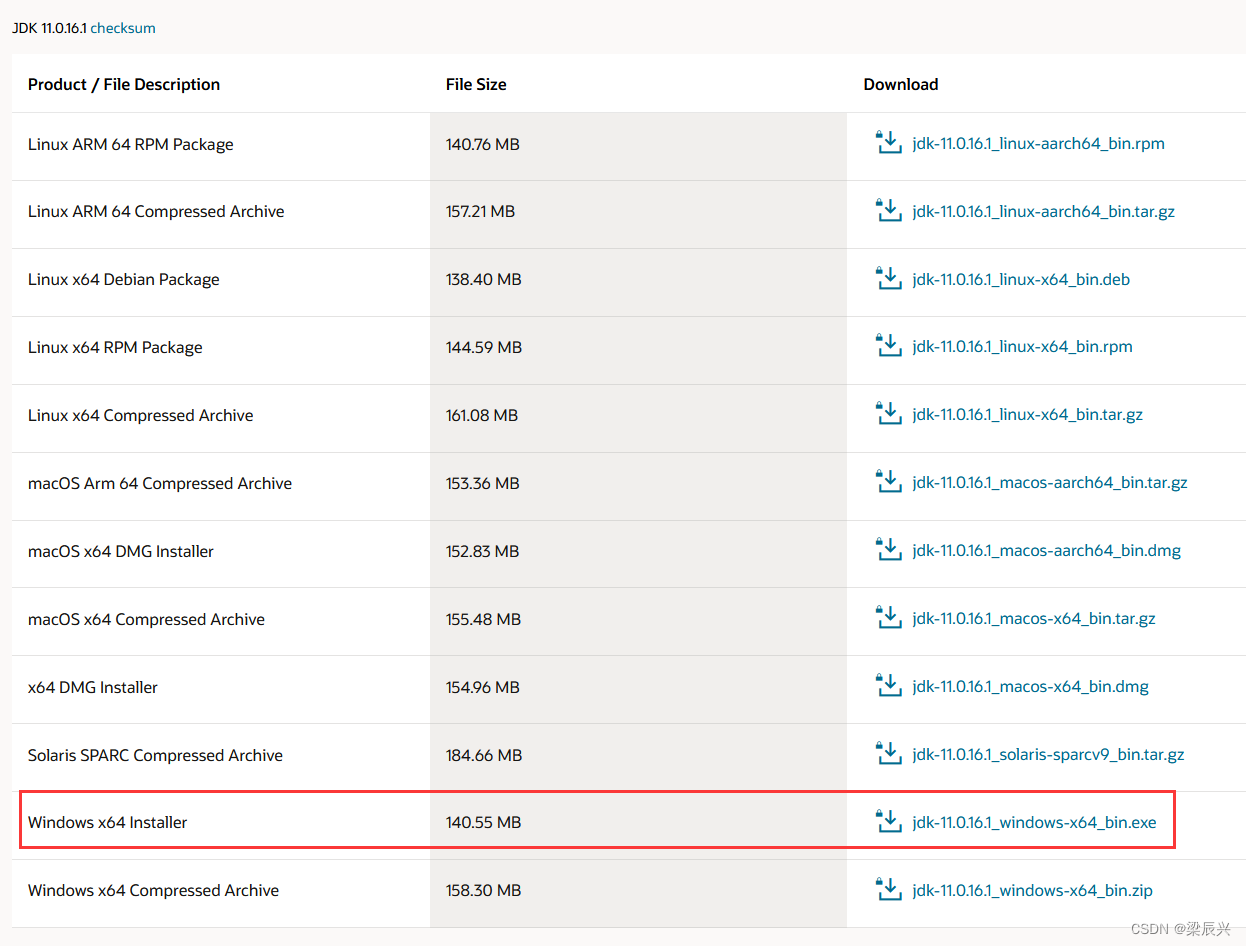Download jdk-11.0.16.1_linux-aarch64_bin.tar.gz link
Viewport: 1246px width, 946px height.
[x=1043, y=211]
